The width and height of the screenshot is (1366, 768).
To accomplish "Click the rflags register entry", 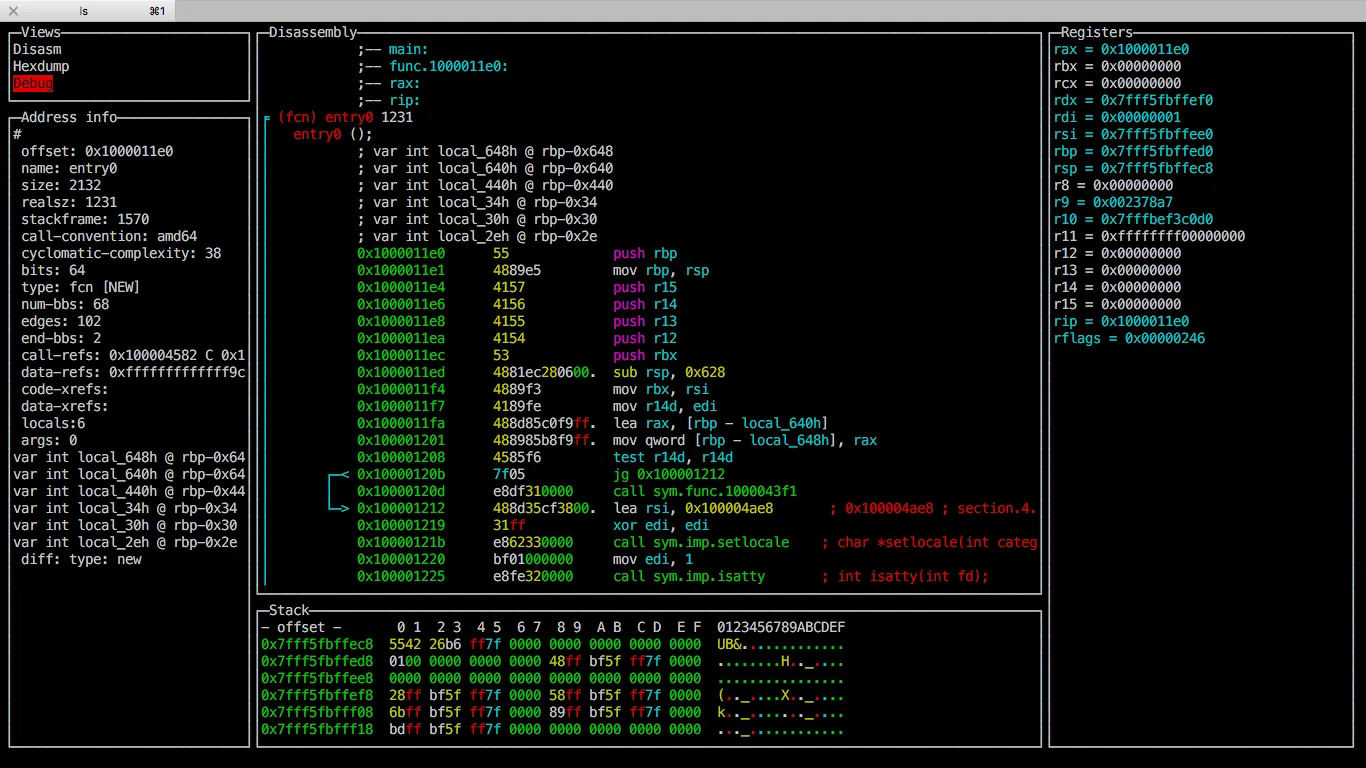I will [1129, 338].
